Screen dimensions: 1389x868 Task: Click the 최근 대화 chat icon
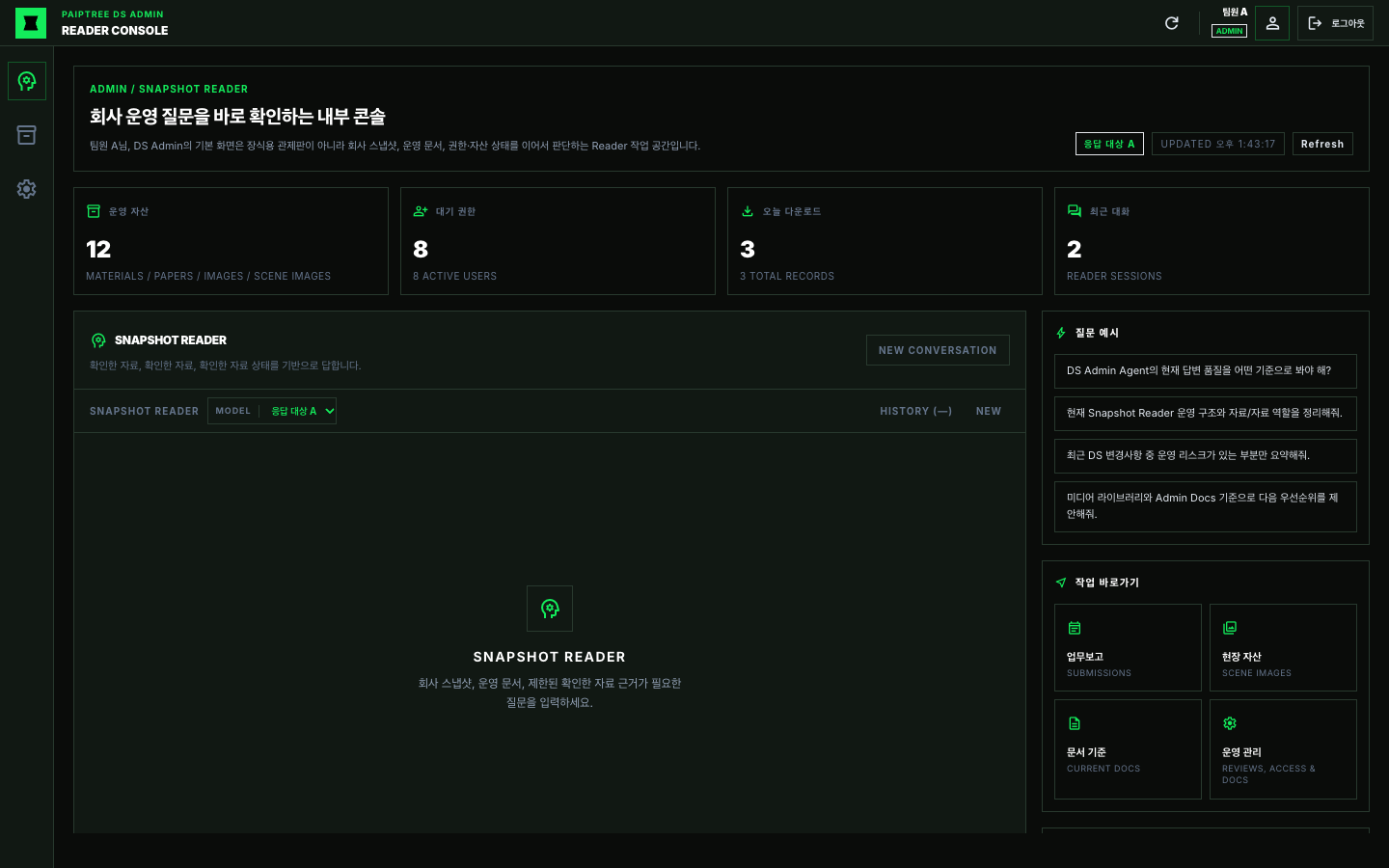click(1075, 211)
